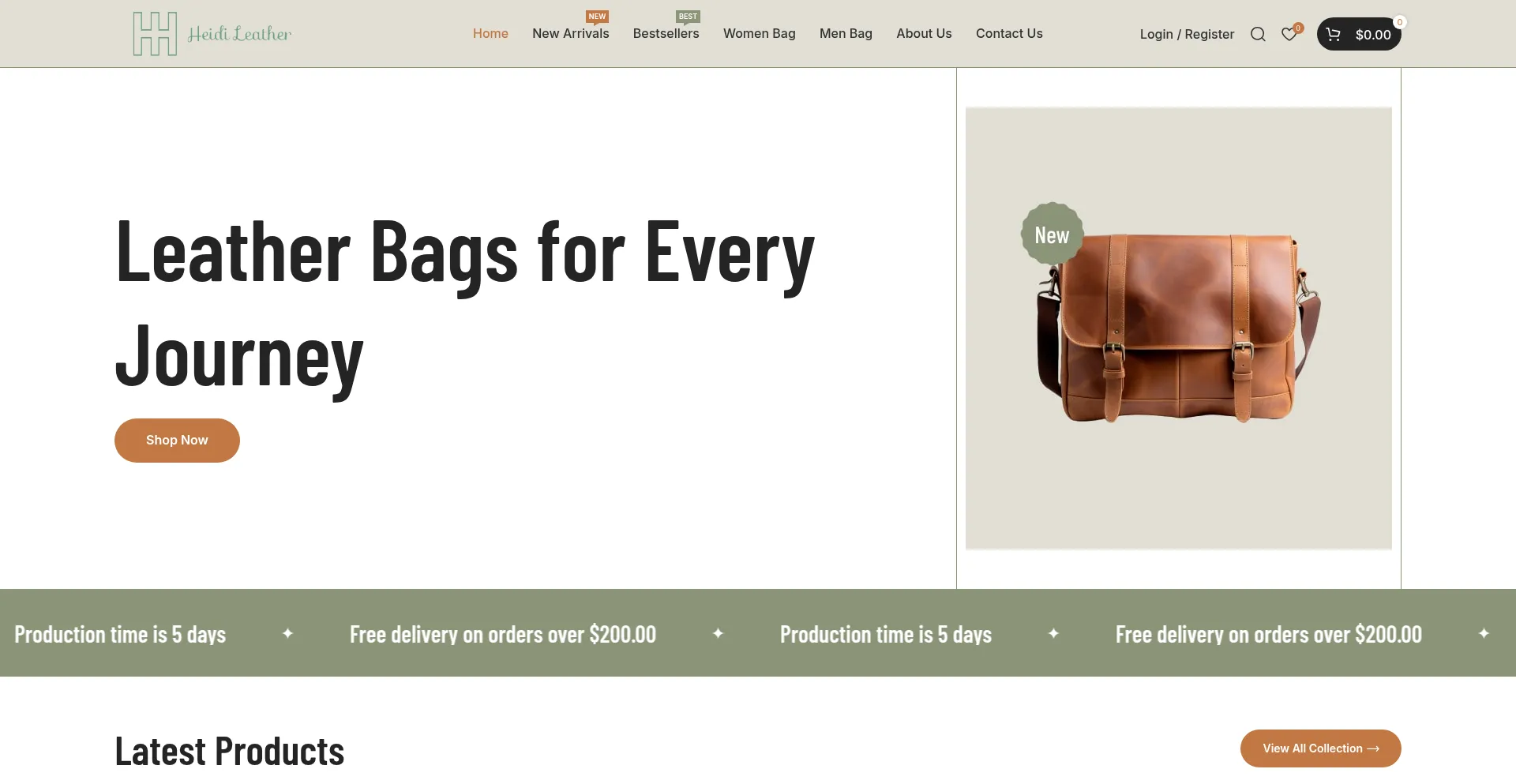Click the shopping cart icon
The image size is (1516, 784).
coord(1333,34)
